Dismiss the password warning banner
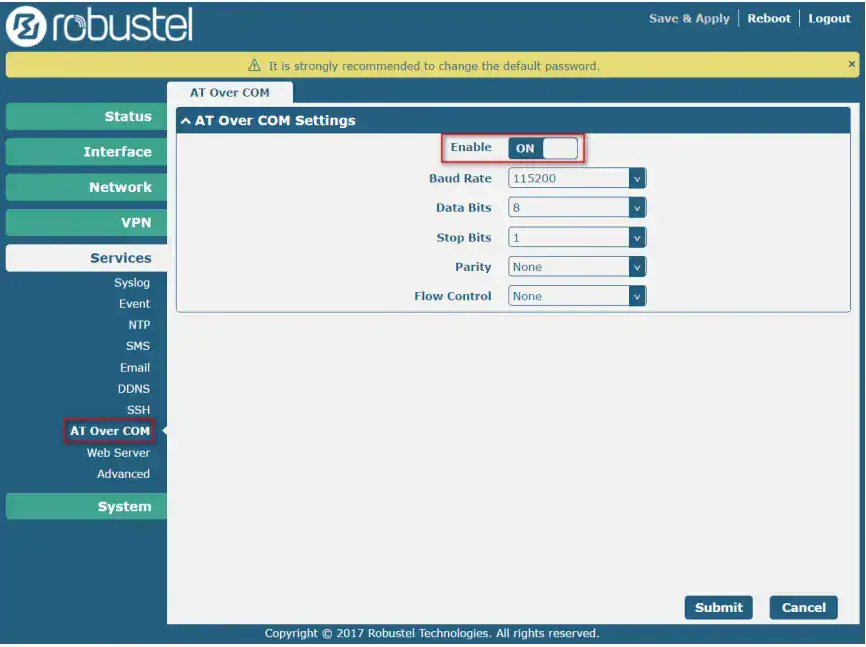Image resolution: width=866 pixels, height=647 pixels. click(x=851, y=64)
